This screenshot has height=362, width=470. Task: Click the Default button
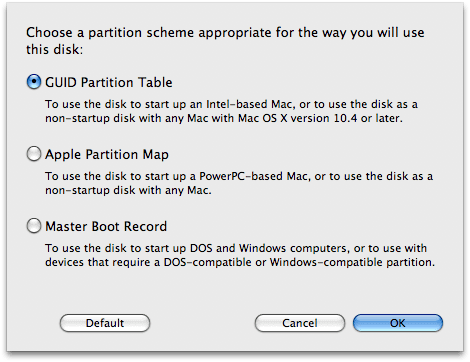(105, 323)
